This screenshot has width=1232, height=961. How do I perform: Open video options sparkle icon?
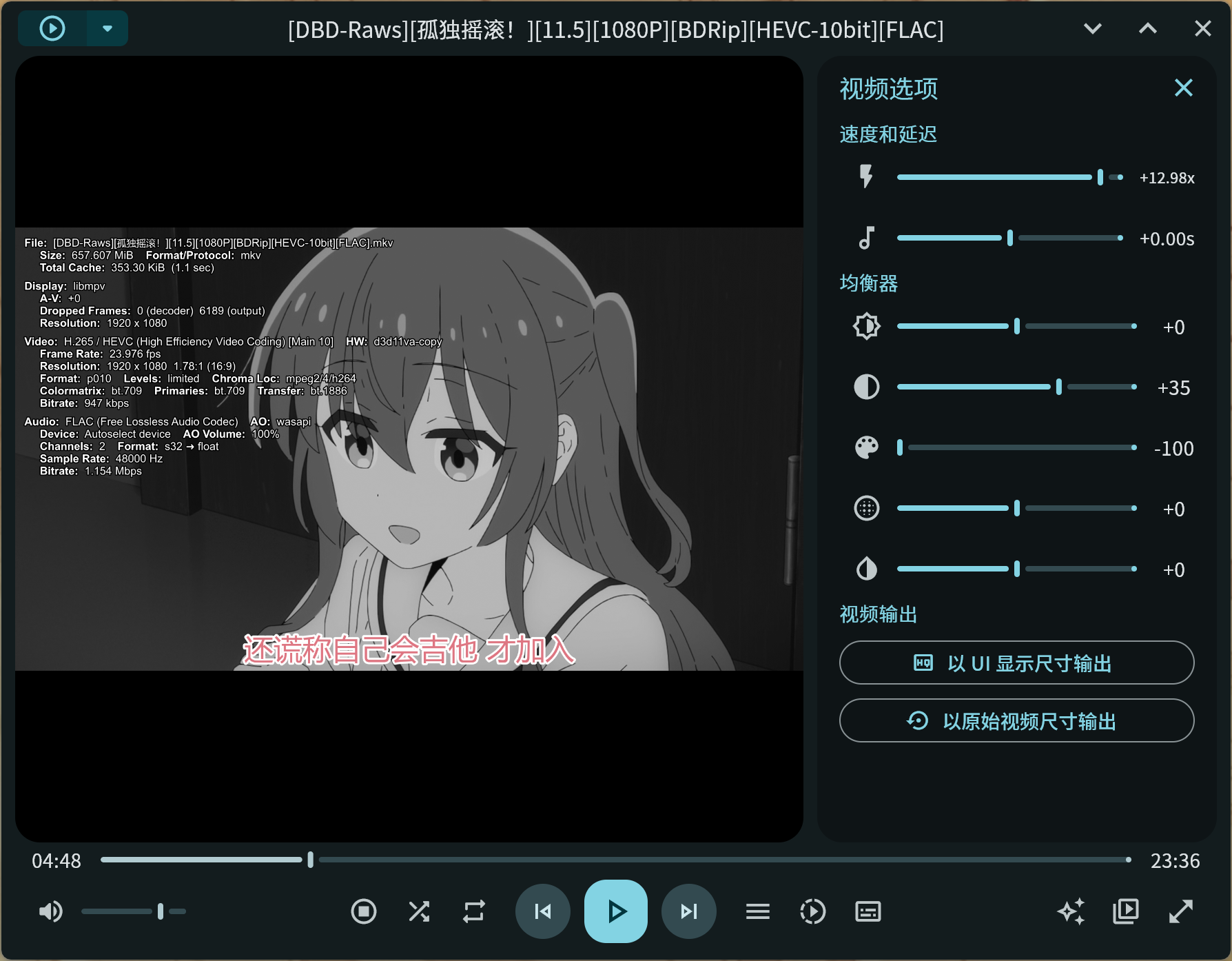[1071, 911]
